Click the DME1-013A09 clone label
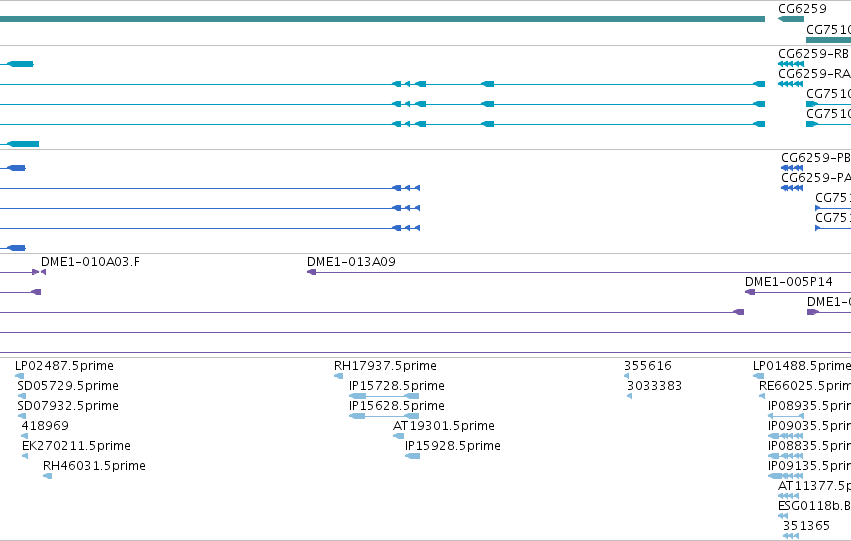This screenshot has height=541, width=851. 351,262
